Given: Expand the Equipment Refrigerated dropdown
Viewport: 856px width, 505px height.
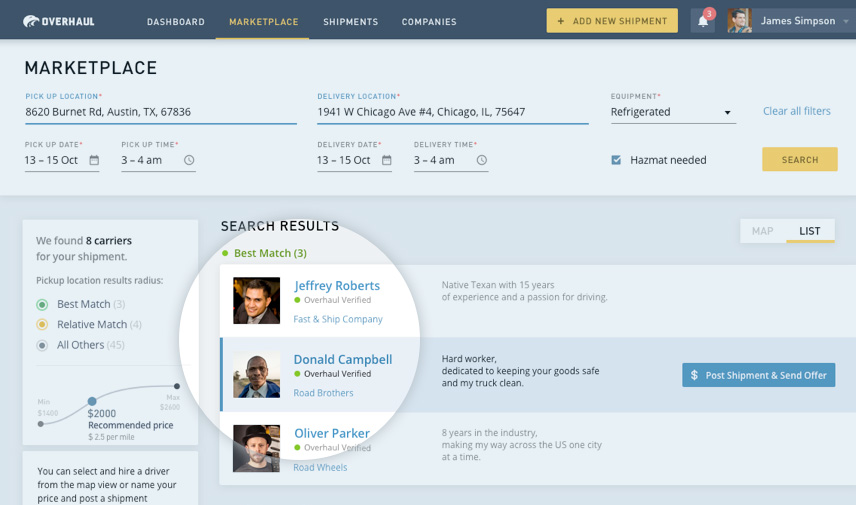Looking at the screenshot, I should [727, 113].
